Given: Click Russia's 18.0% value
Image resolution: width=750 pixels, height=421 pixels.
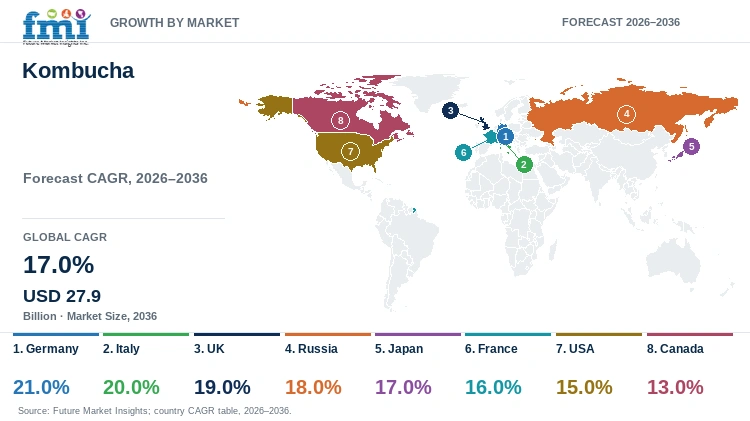Looking at the screenshot, I should [x=313, y=387].
